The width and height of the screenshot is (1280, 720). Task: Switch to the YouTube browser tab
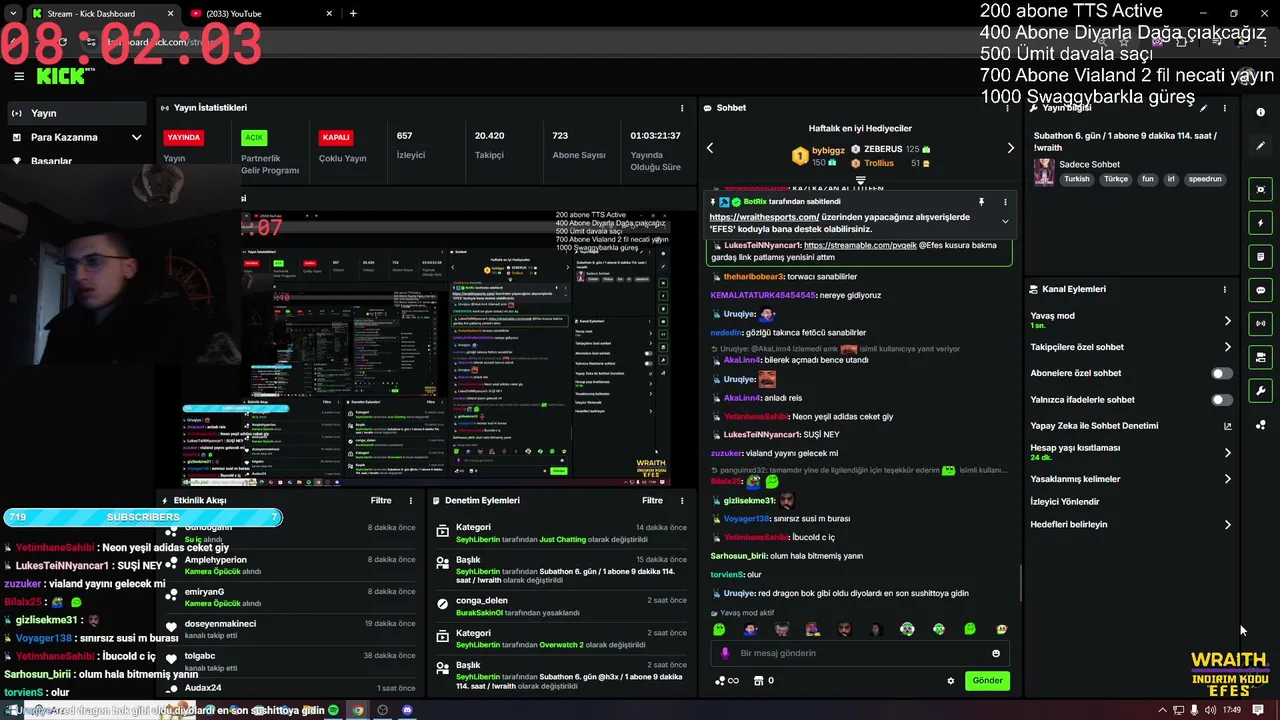point(260,13)
